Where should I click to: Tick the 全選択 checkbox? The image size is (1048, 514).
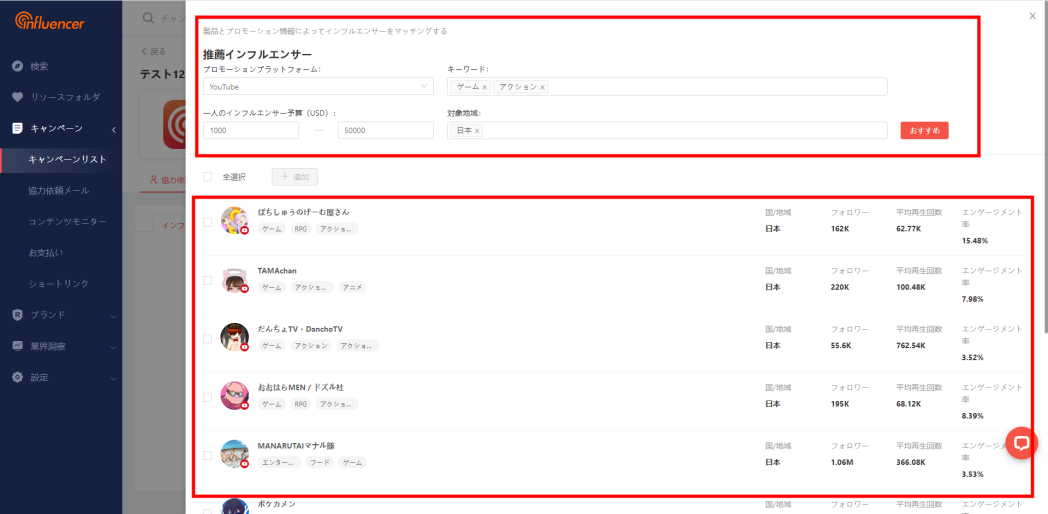(207, 176)
